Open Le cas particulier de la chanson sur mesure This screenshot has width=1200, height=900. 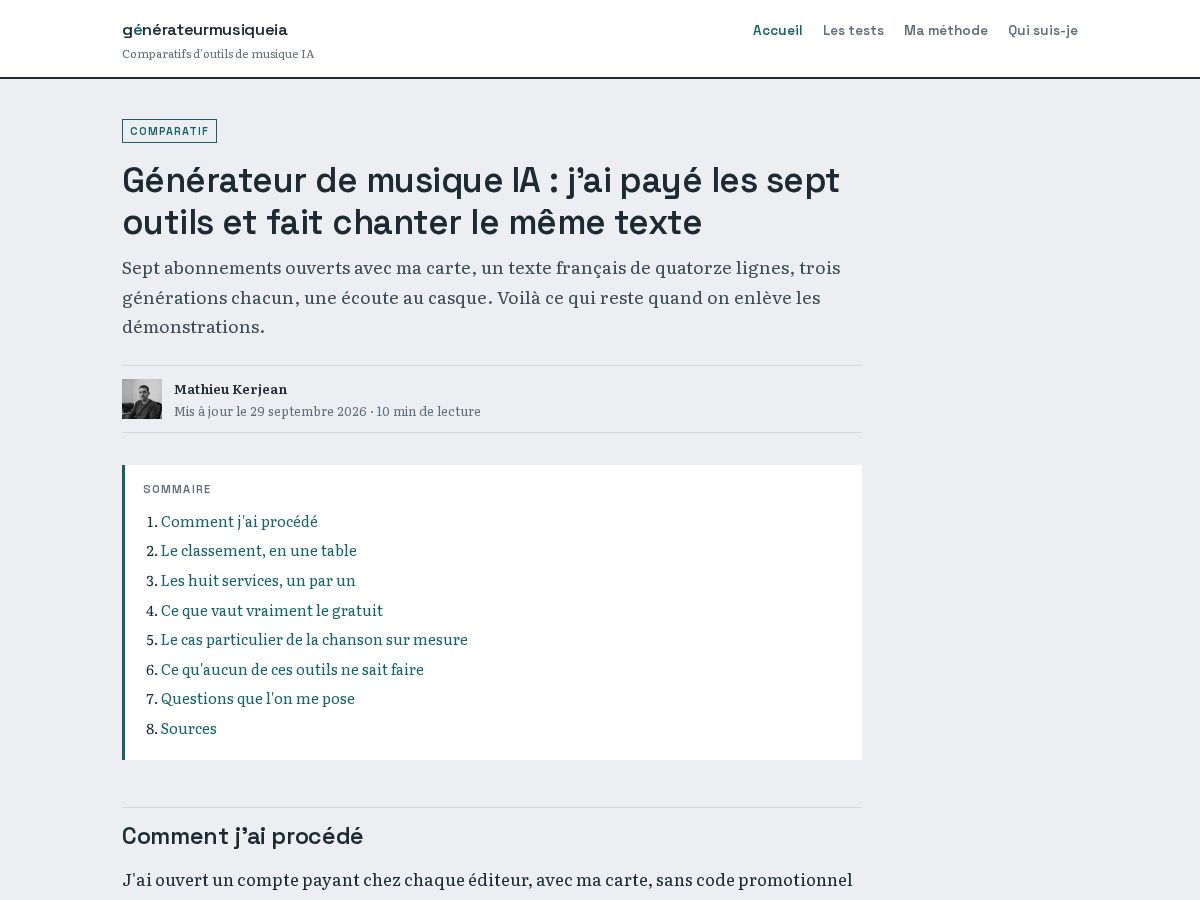[314, 640]
